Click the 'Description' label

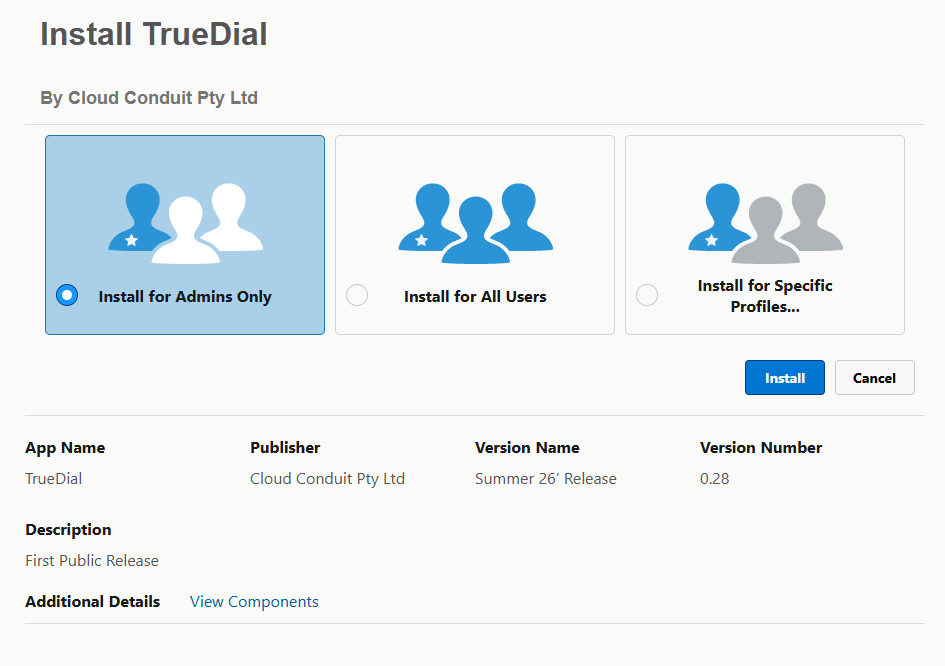68,530
